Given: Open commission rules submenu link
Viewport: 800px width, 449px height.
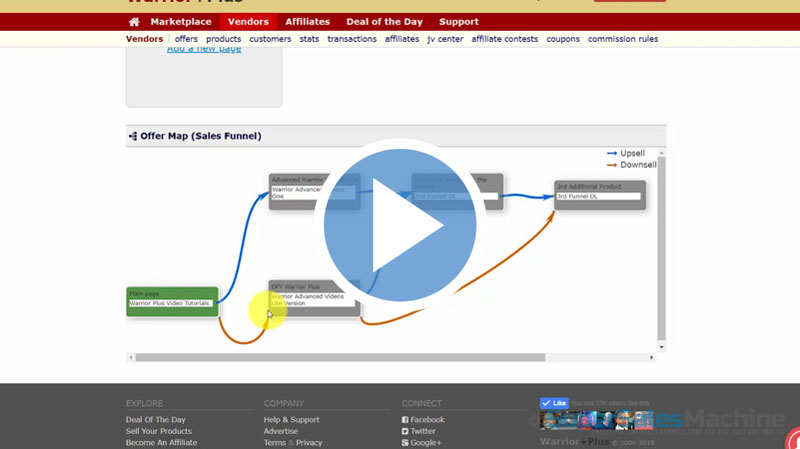Looking at the screenshot, I should click(622, 39).
